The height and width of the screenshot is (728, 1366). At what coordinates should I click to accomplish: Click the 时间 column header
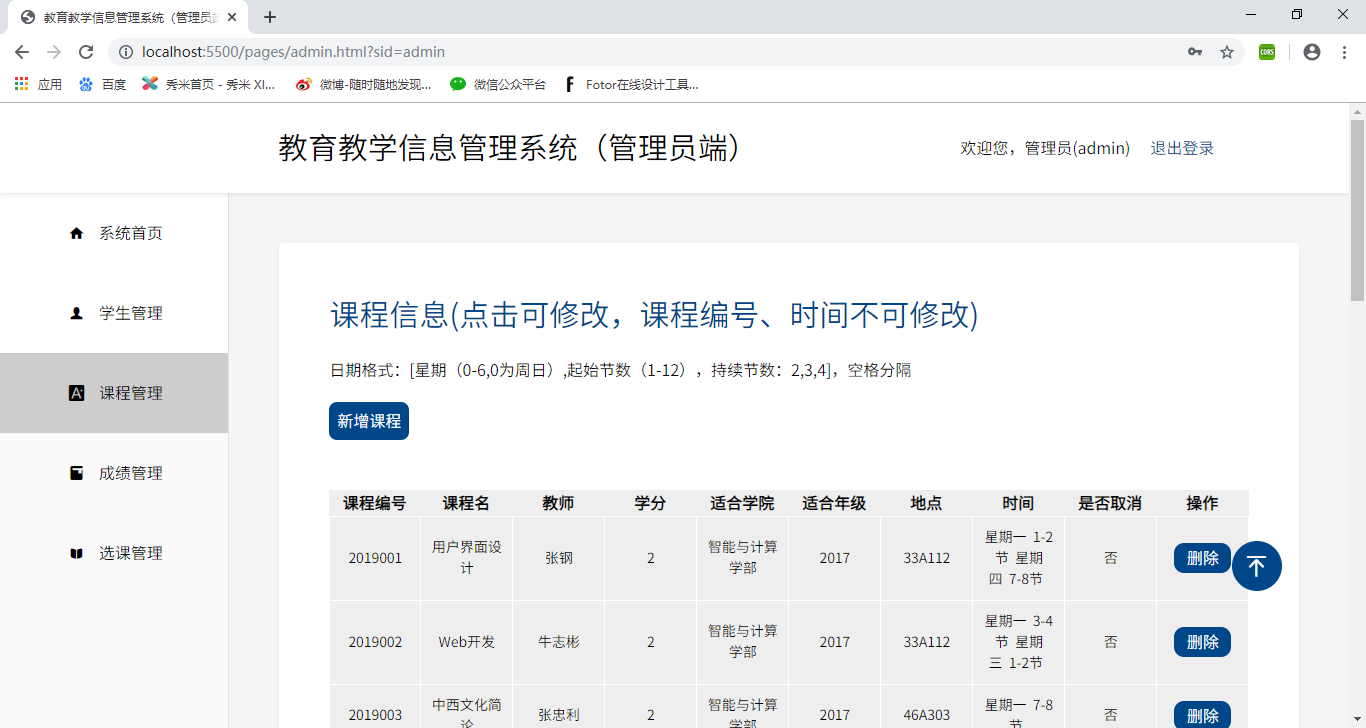[x=1019, y=503]
